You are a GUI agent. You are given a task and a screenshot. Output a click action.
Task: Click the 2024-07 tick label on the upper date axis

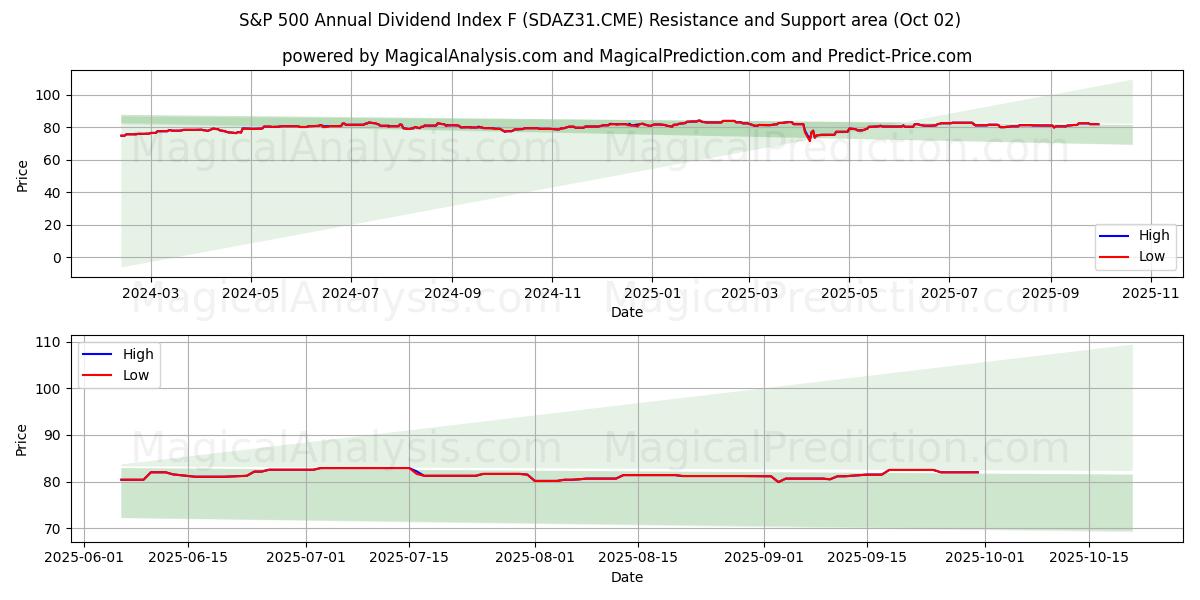coord(351,293)
